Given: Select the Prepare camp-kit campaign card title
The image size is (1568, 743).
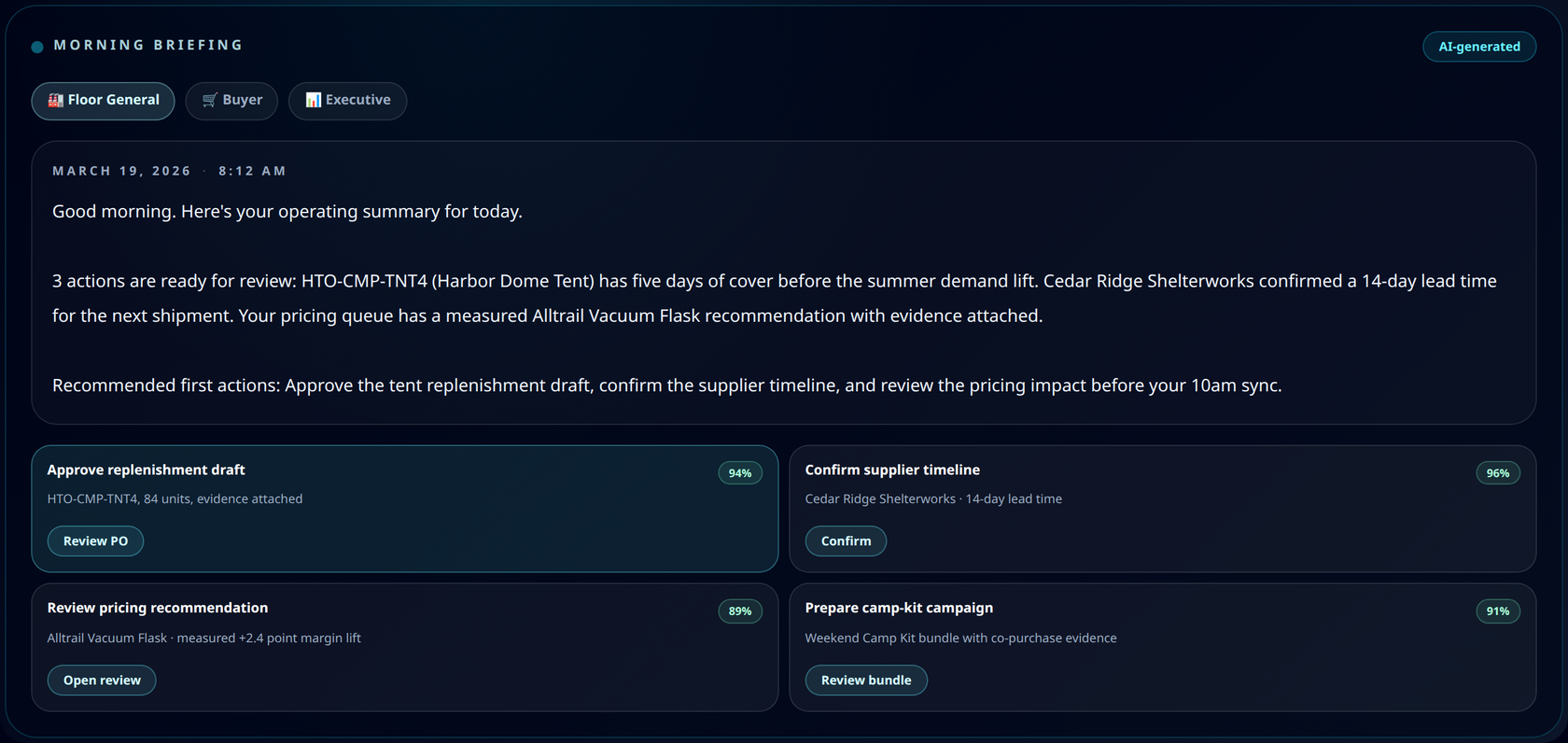Looking at the screenshot, I should [x=899, y=608].
